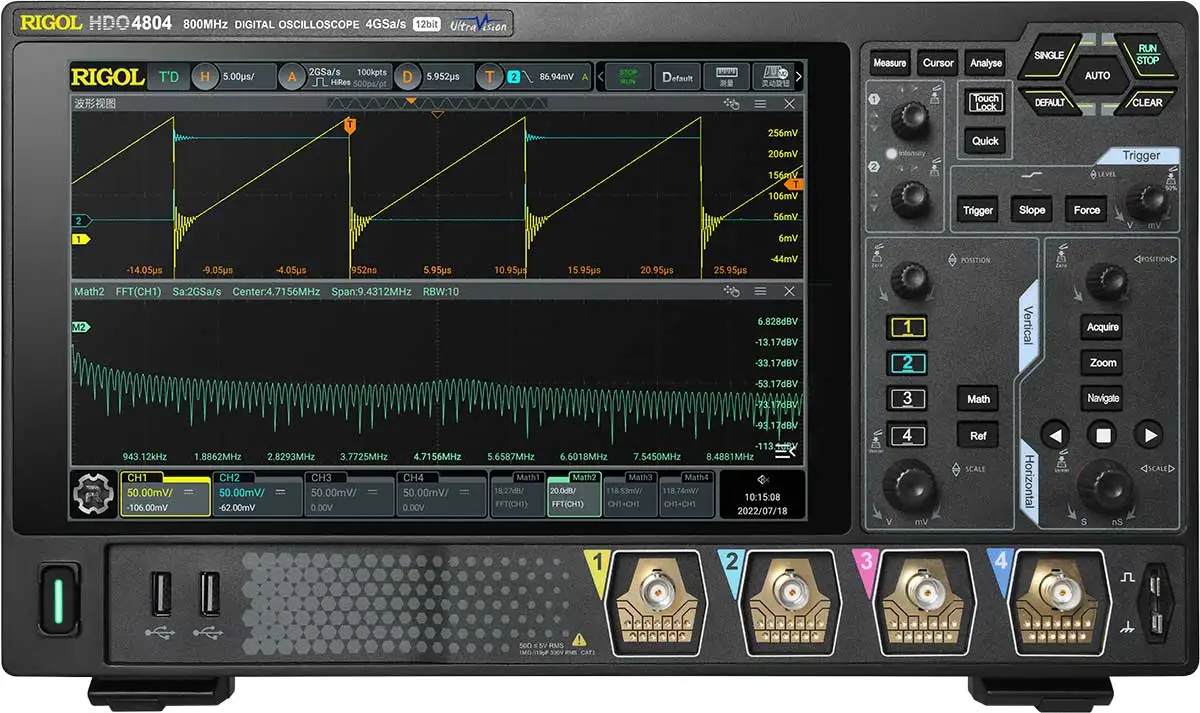This screenshot has width=1200, height=713.
Task: Close the Math2 FFT window with X
Action: pos(789,291)
